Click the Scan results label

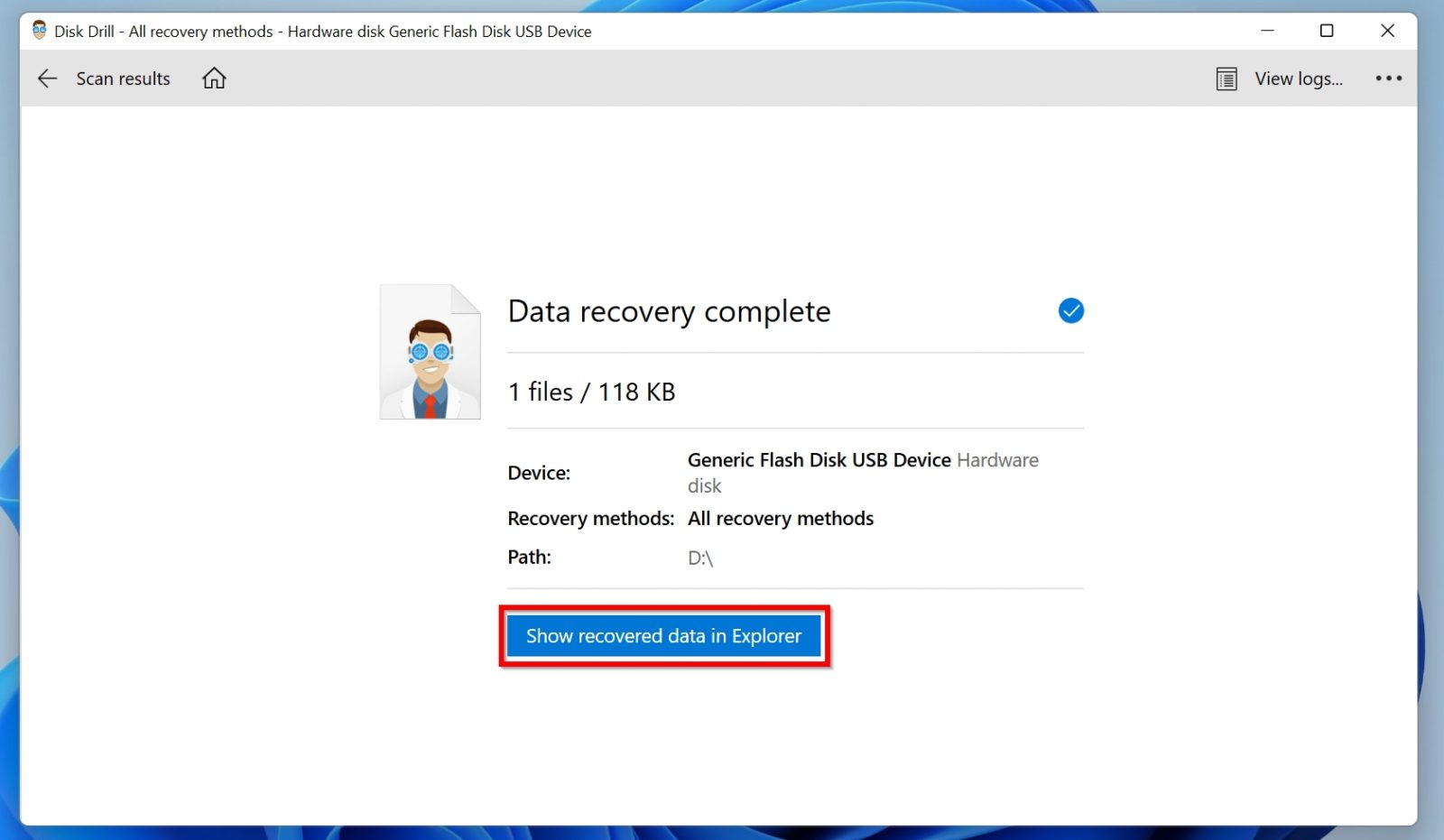click(x=123, y=78)
